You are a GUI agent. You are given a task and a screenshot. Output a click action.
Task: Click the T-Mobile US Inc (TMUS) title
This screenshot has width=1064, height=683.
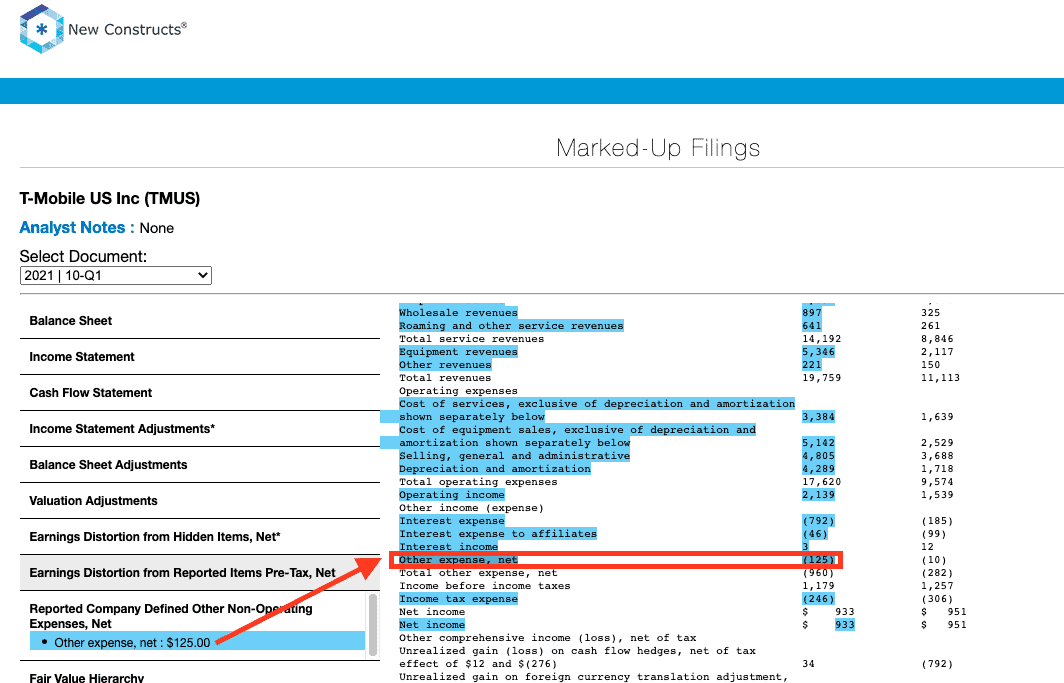[110, 199]
